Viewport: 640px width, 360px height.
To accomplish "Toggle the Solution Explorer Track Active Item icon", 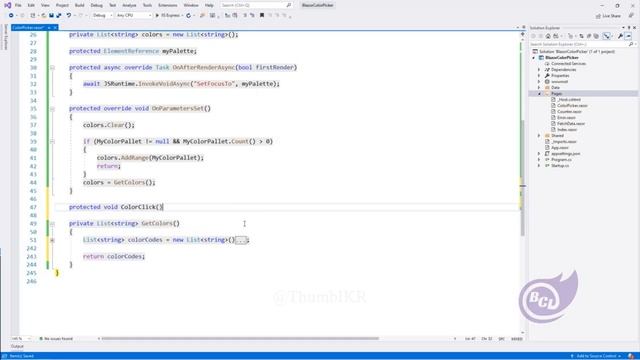I will pyautogui.click(x=607, y=36).
